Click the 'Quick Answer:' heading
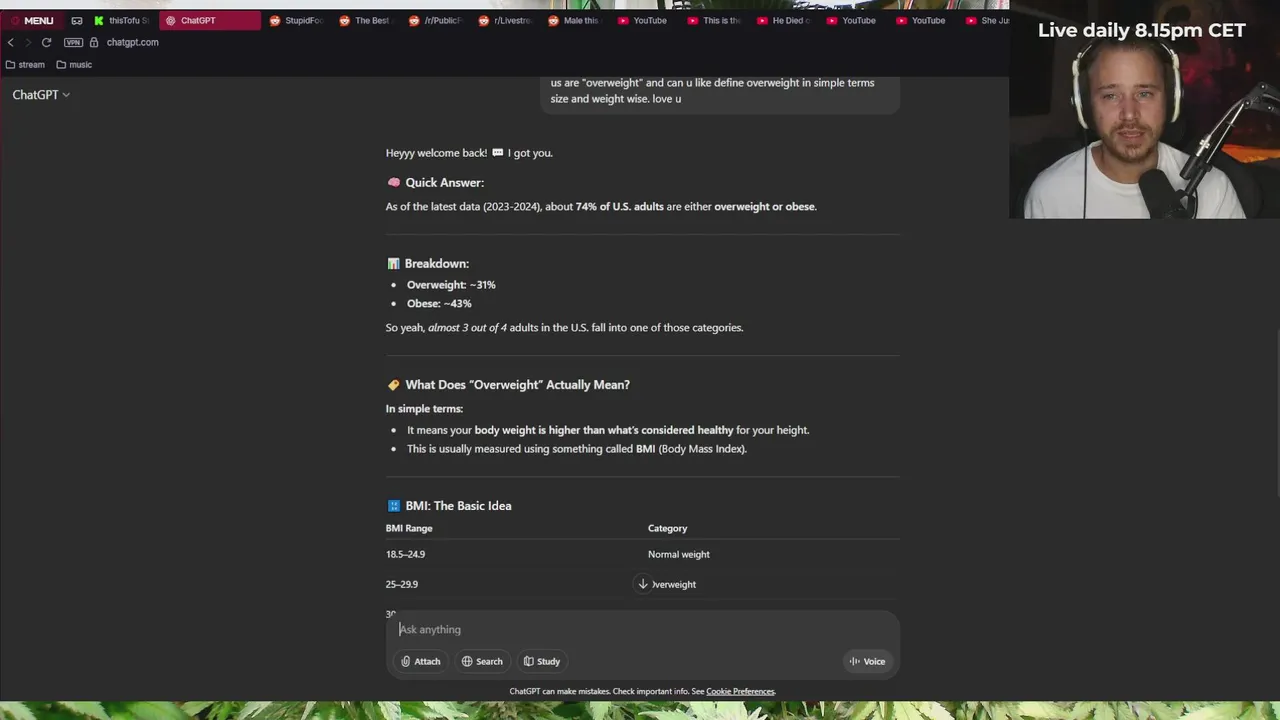This screenshot has height=720, width=1280. pyautogui.click(x=444, y=182)
